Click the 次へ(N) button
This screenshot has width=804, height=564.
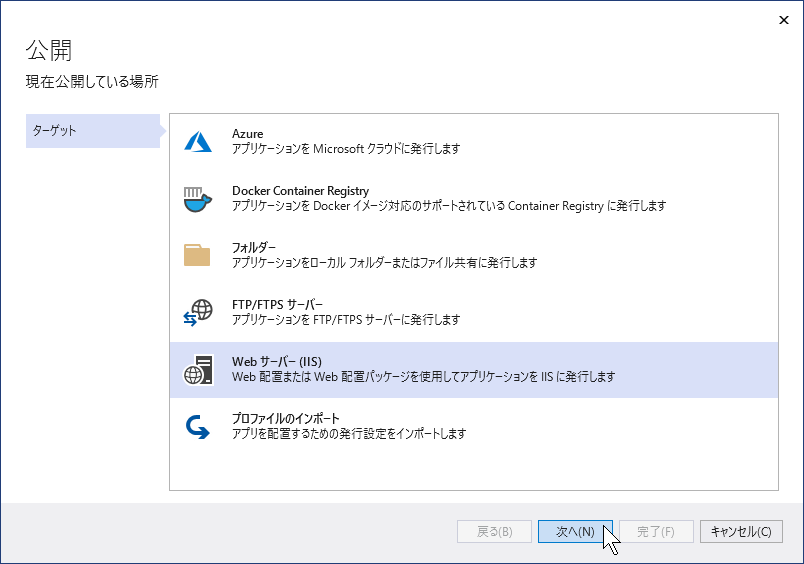[x=575, y=532]
